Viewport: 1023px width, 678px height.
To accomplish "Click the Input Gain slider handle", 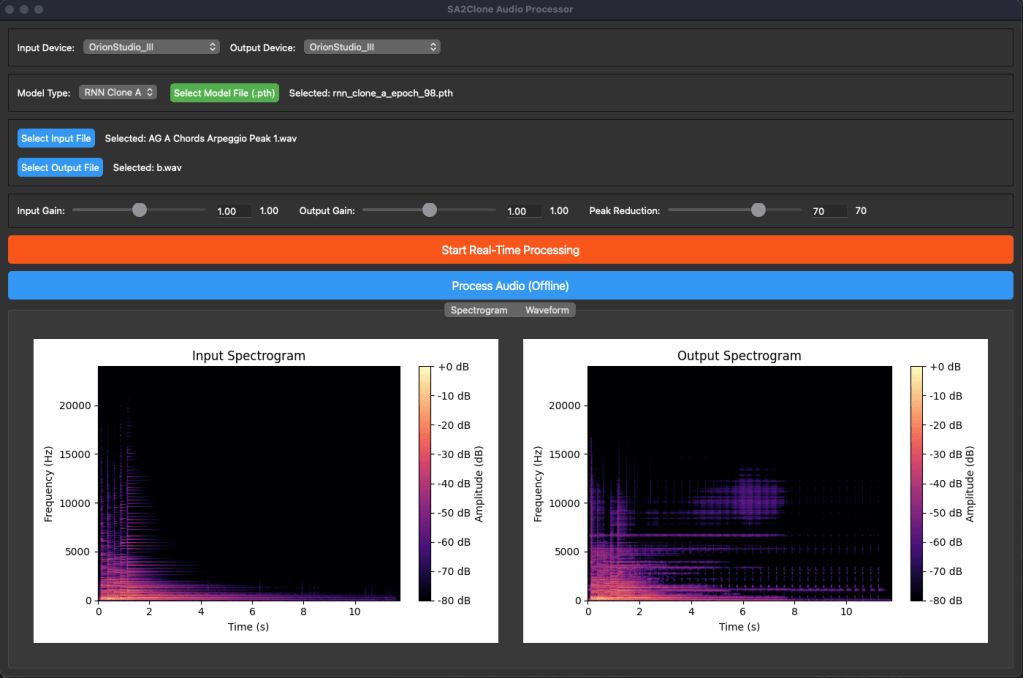I will [x=140, y=210].
